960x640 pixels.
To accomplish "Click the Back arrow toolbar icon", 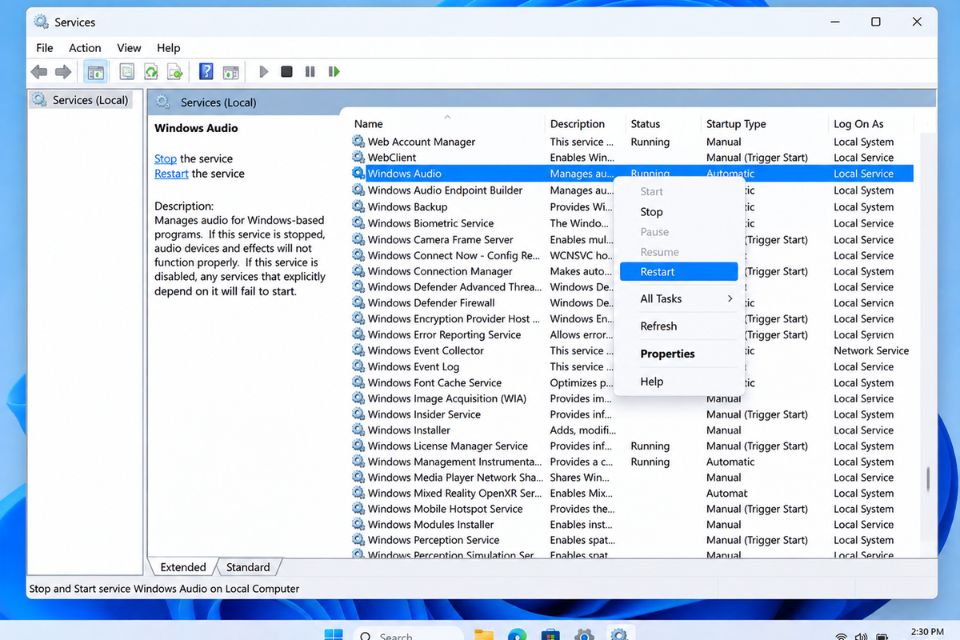I will pyautogui.click(x=39, y=72).
